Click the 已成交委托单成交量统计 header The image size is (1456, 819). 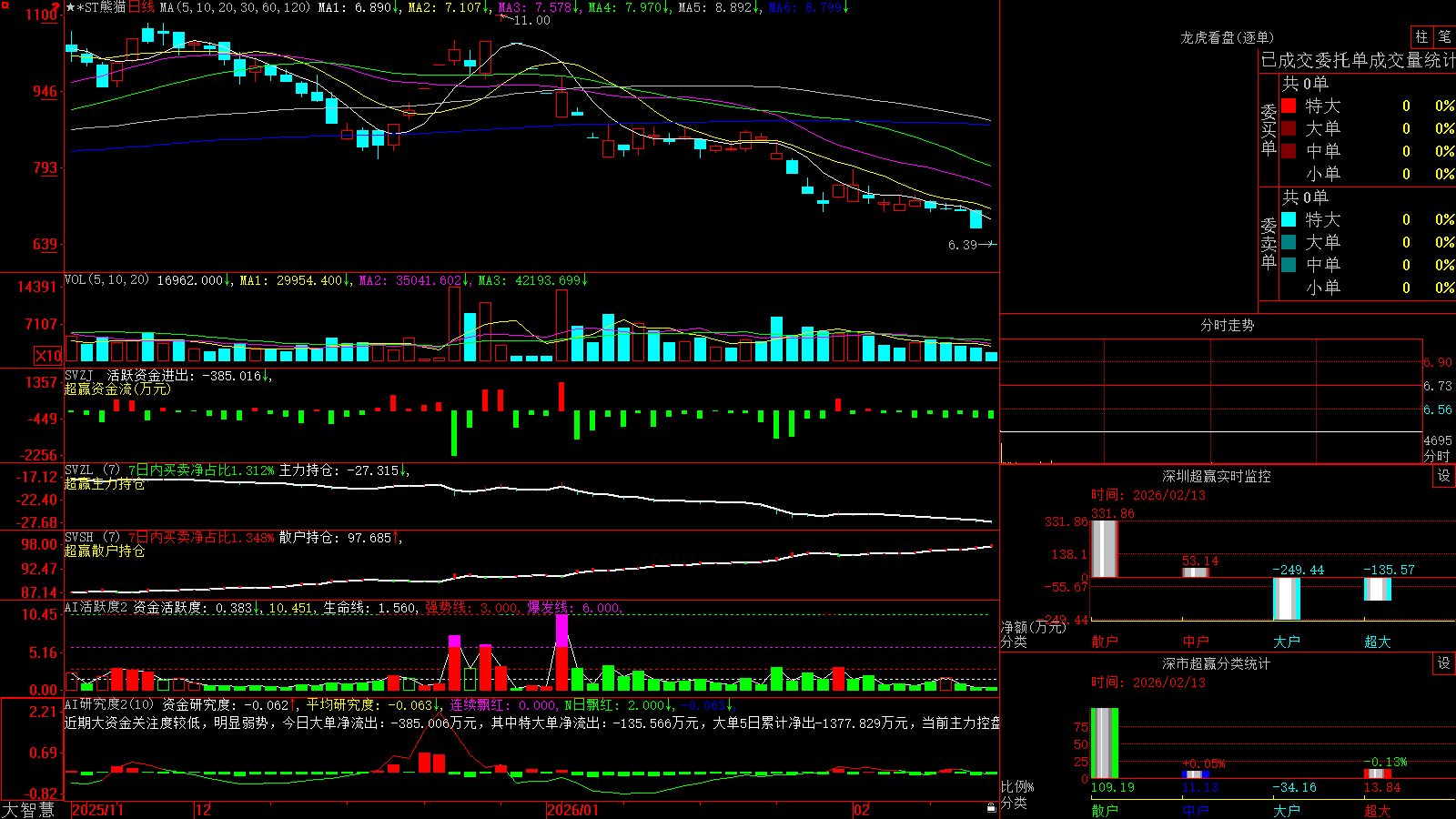tap(1358, 60)
